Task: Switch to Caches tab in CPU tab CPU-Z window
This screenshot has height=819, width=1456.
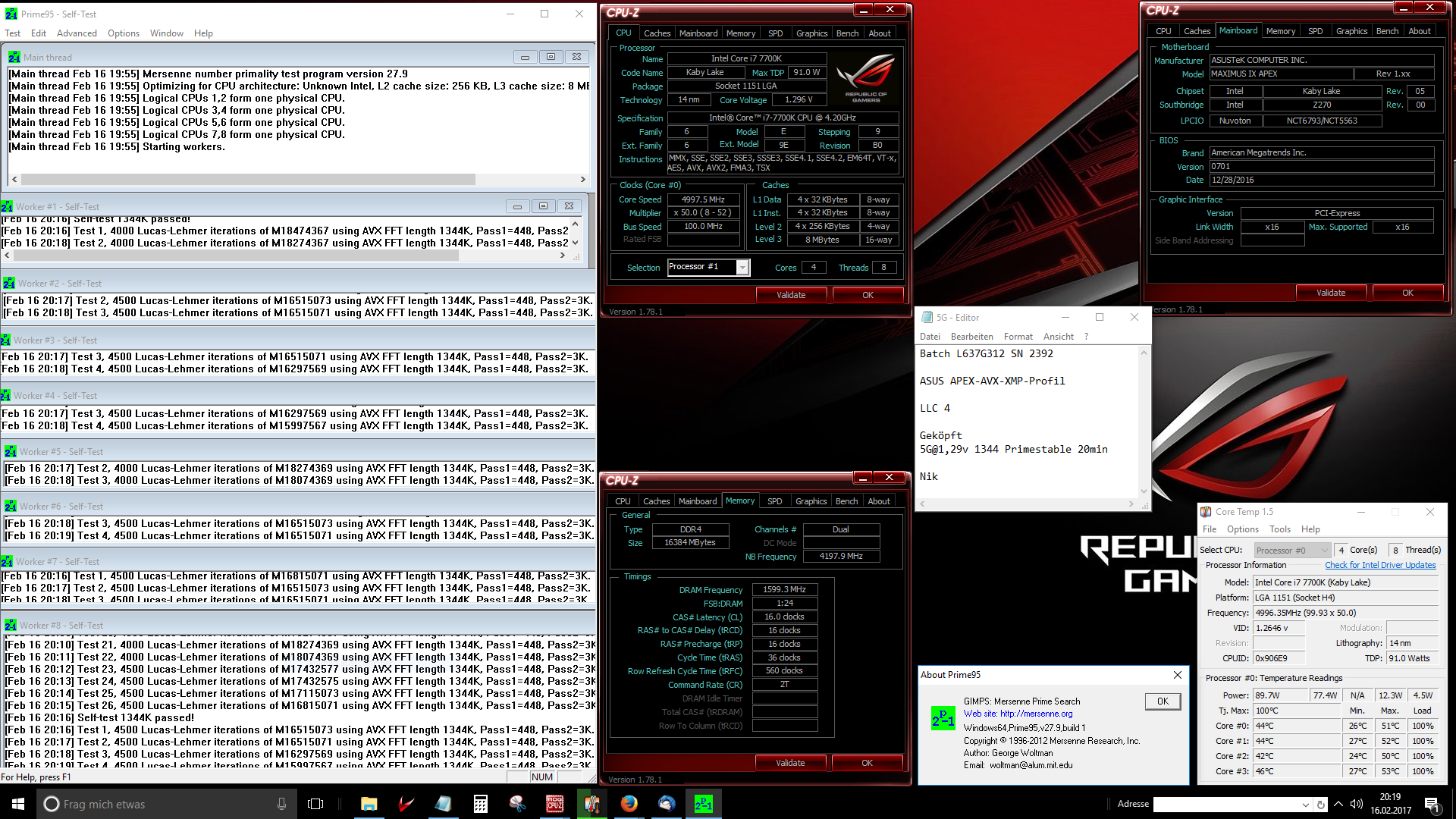Action: pyautogui.click(x=657, y=33)
